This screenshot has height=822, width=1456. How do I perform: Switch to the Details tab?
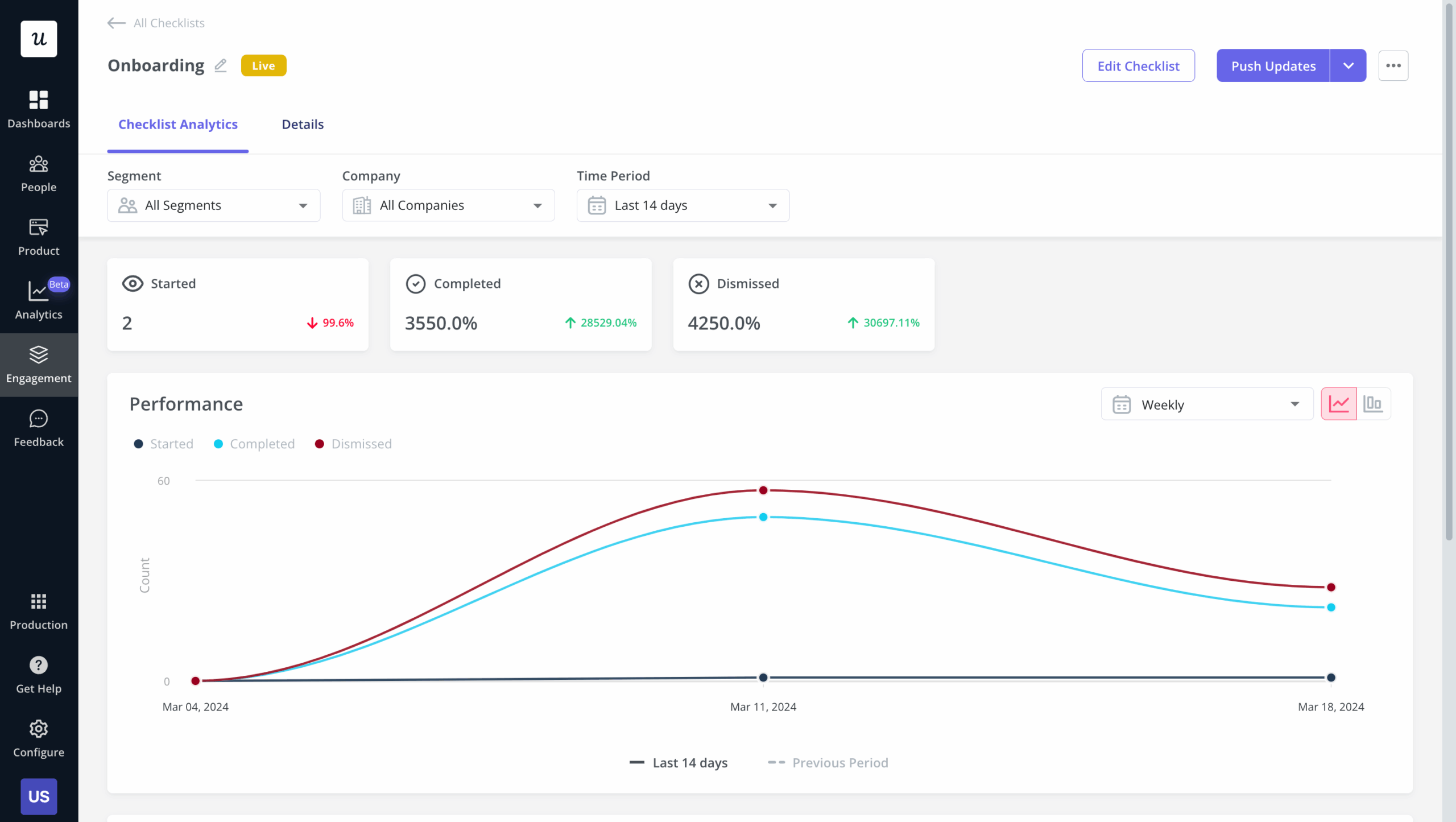coord(303,124)
